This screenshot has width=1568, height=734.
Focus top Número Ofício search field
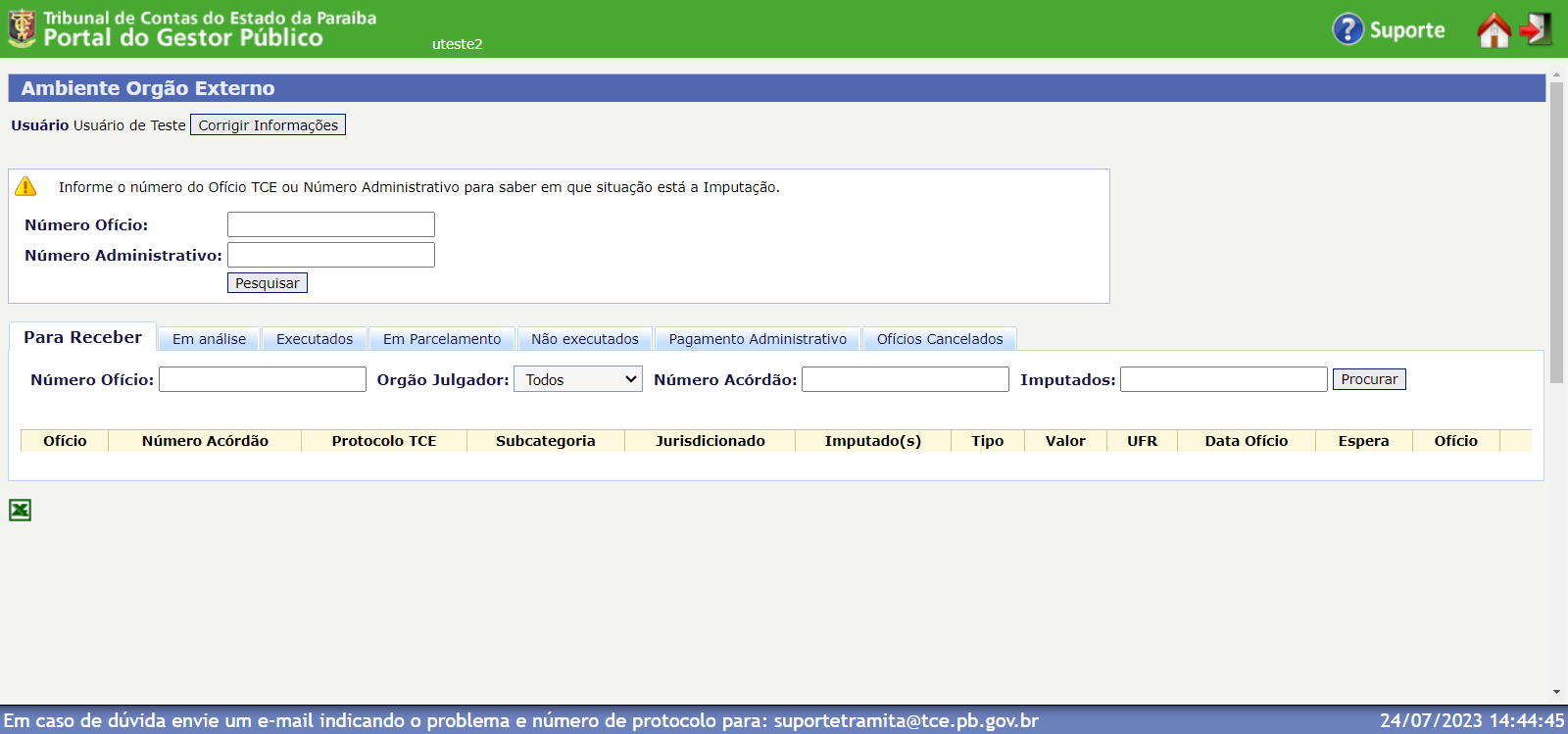coord(331,224)
